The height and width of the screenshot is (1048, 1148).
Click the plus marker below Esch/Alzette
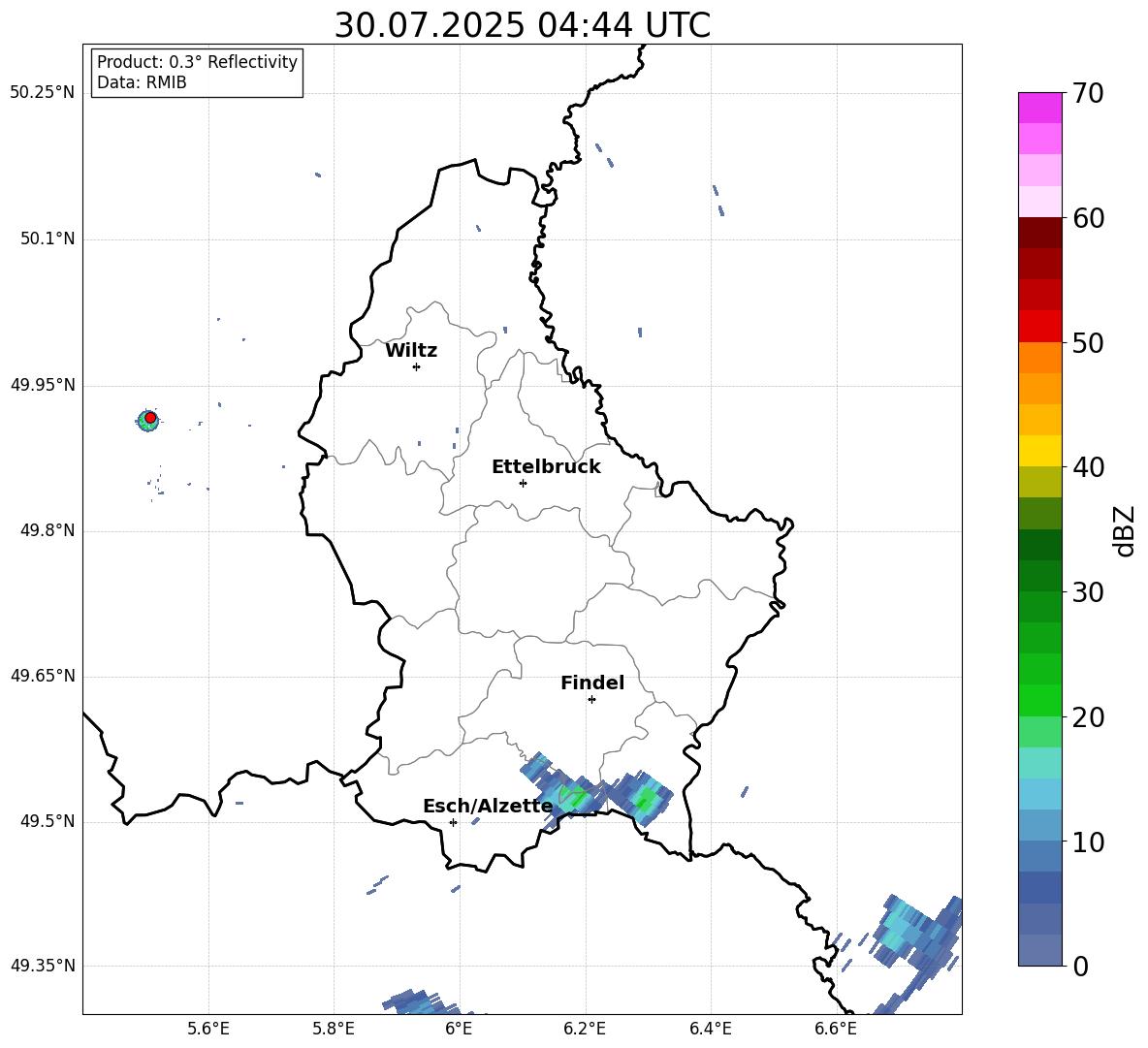tap(453, 822)
